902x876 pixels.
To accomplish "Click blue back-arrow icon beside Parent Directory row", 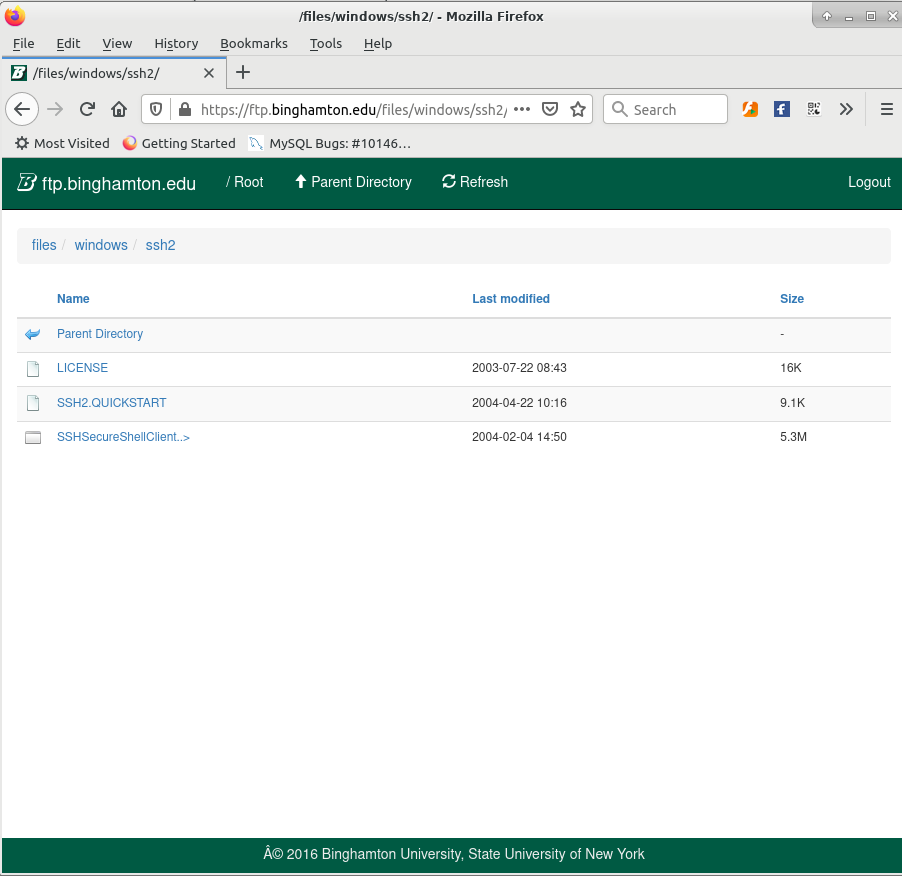I will [x=33, y=334].
